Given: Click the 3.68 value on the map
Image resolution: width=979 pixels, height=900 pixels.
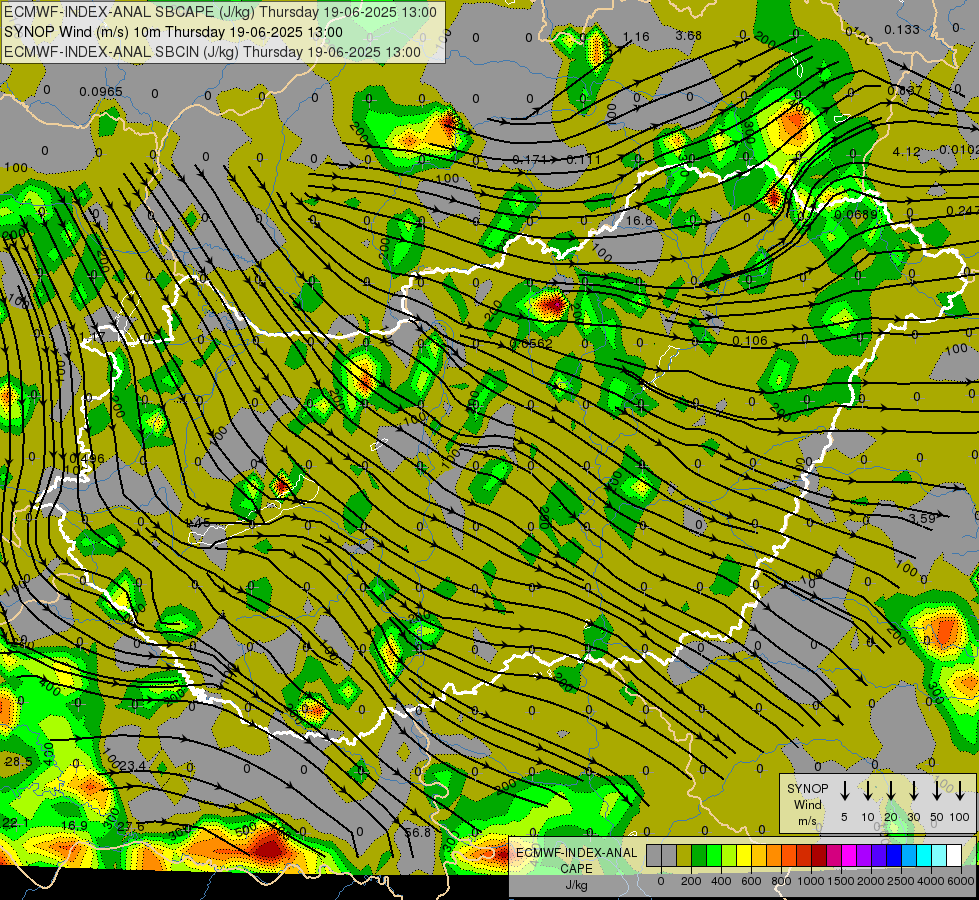Looking at the screenshot, I should coord(689,36).
